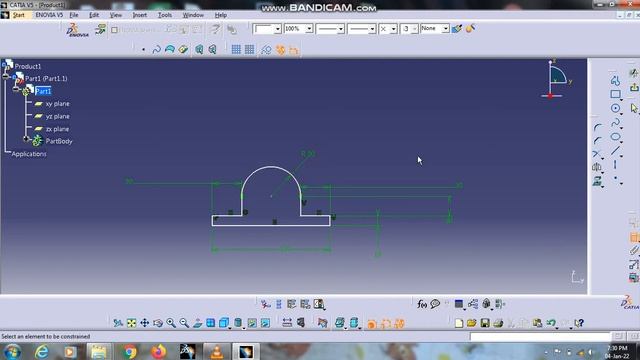This screenshot has width=640, height=360.
Task: Open the Window menu
Action: click(x=193, y=15)
